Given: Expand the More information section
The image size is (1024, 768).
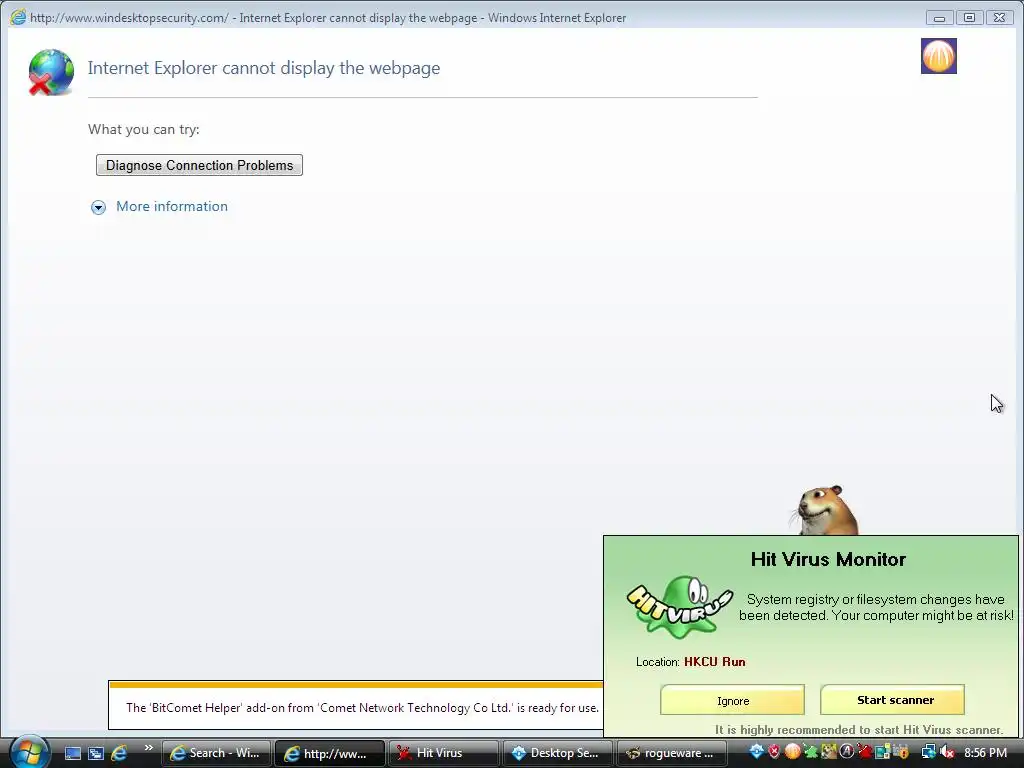Looking at the screenshot, I should tap(98, 207).
